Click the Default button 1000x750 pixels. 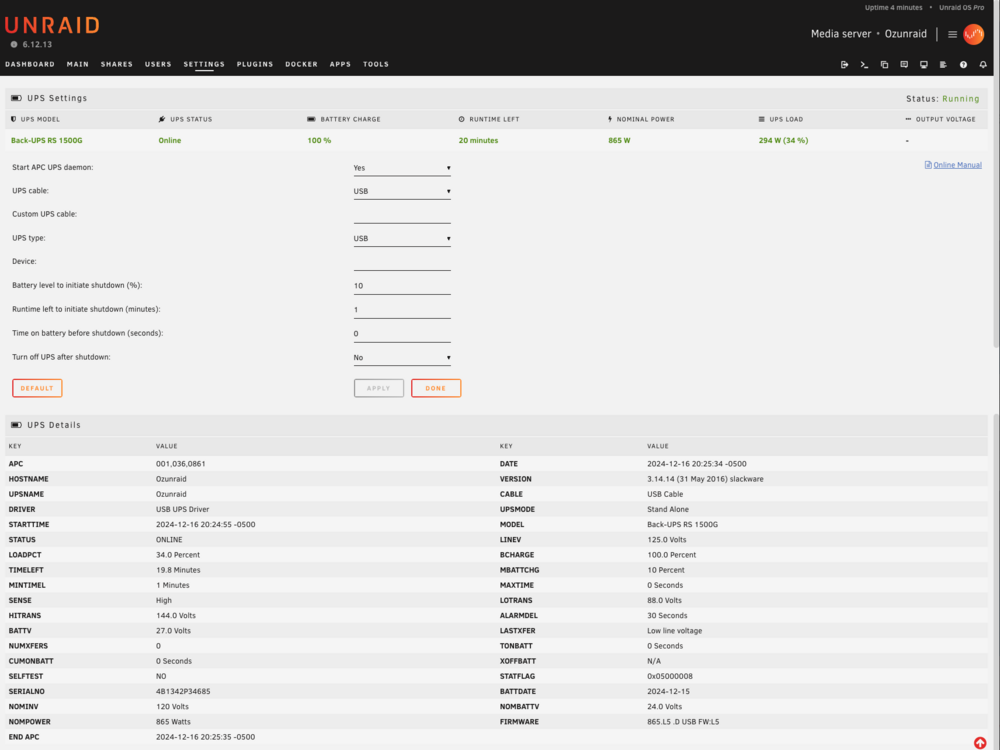37,388
